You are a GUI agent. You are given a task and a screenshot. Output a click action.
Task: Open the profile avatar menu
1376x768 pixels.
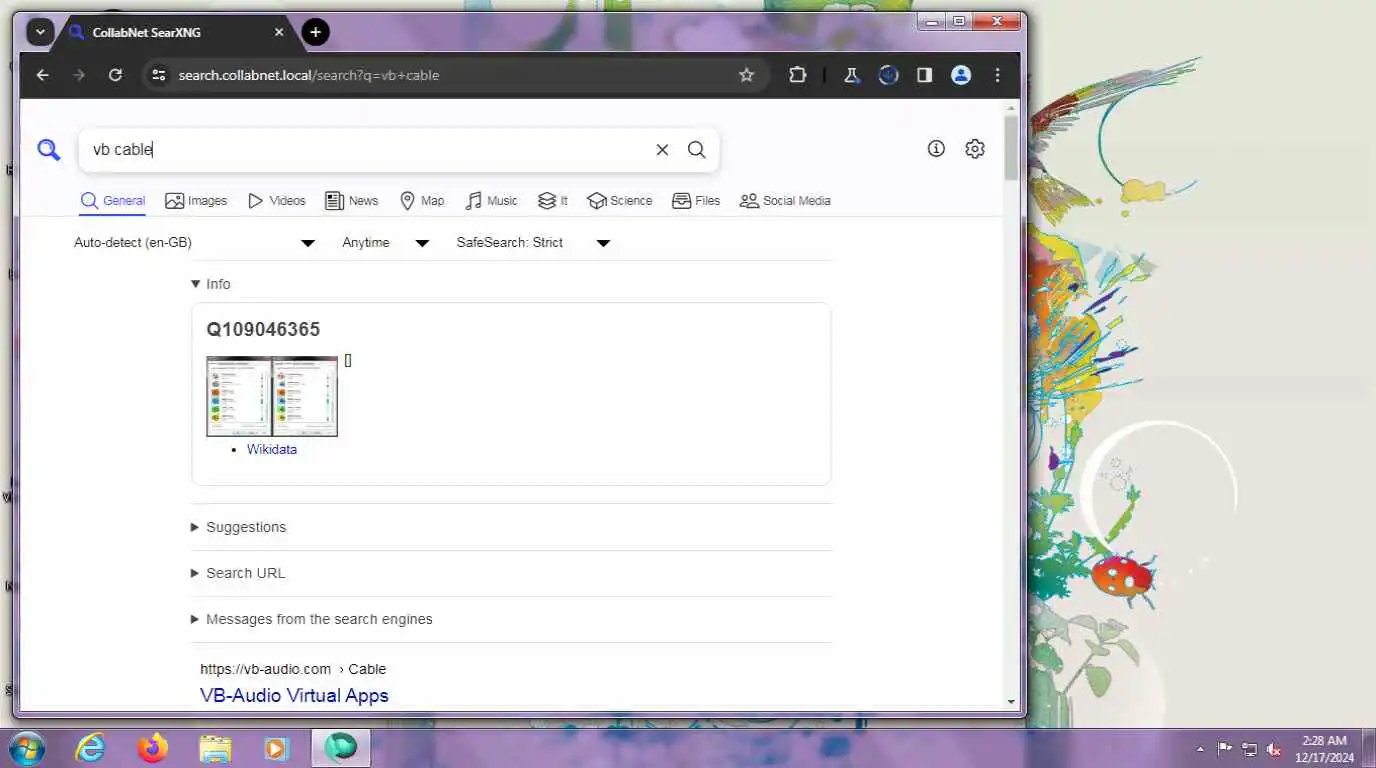961,75
